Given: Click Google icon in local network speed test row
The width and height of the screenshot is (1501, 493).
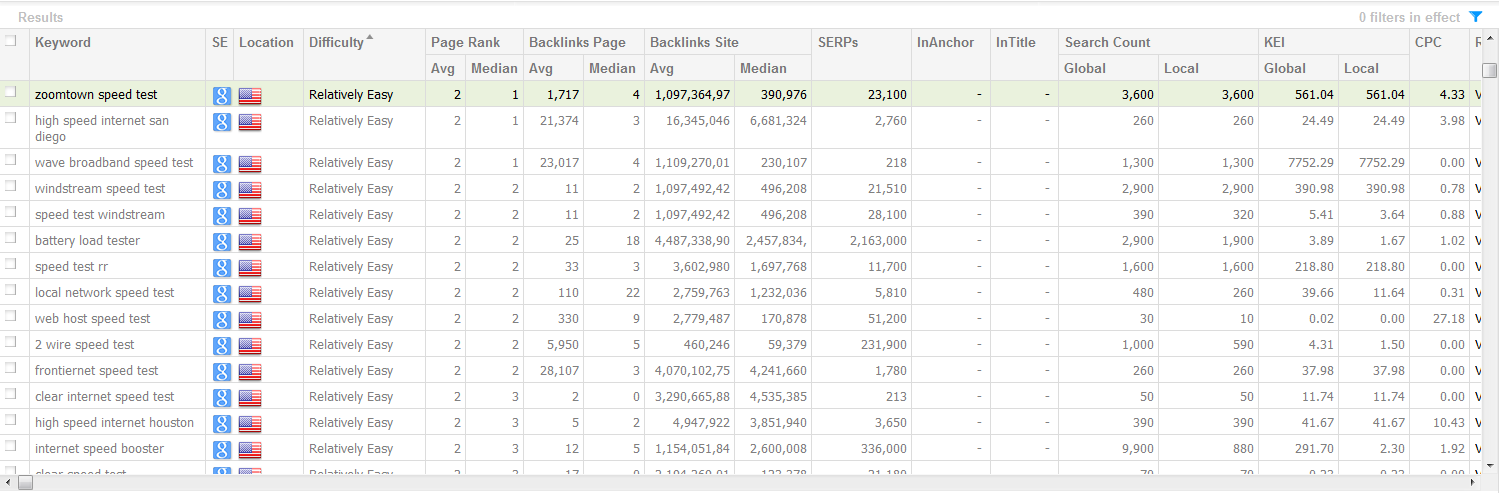Looking at the screenshot, I should pos(222,294).
